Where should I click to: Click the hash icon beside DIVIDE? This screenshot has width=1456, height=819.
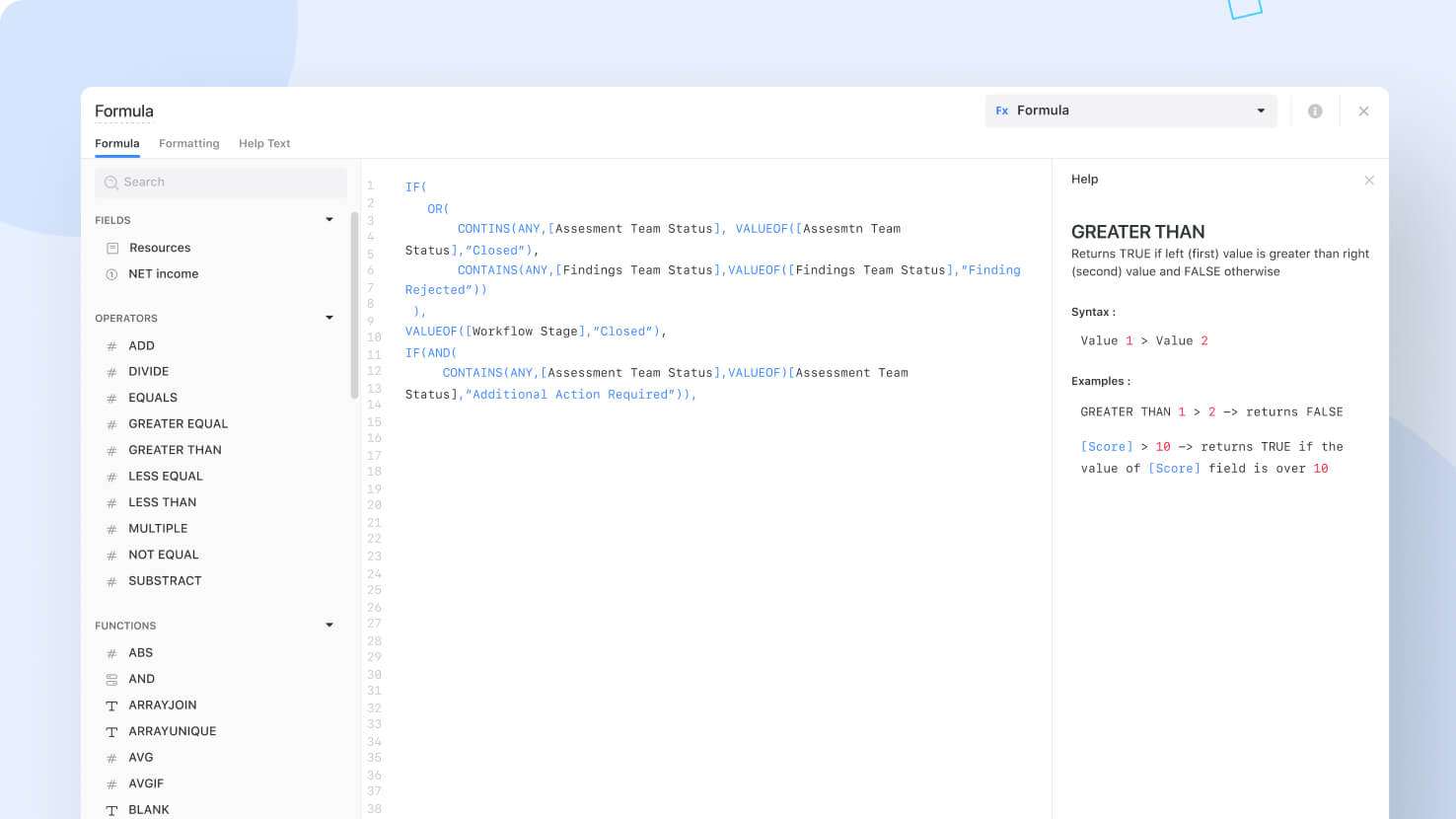(x=111, y=372)
